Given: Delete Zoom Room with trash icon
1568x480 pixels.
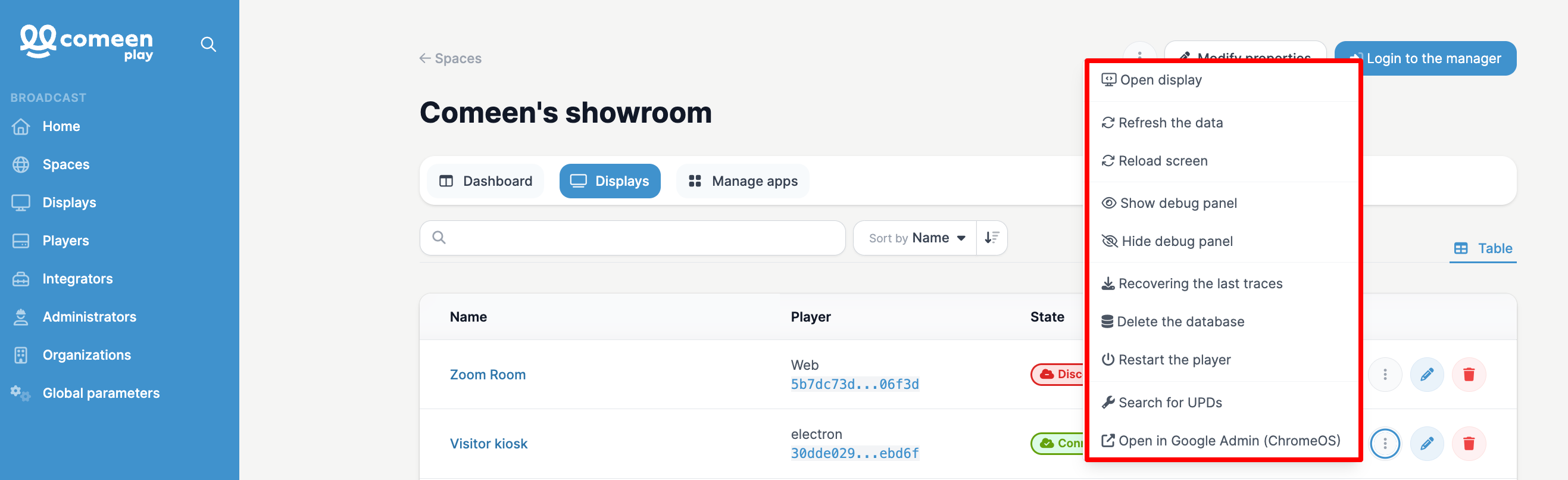Looking at the screenshot, I should coord(1469,374).
